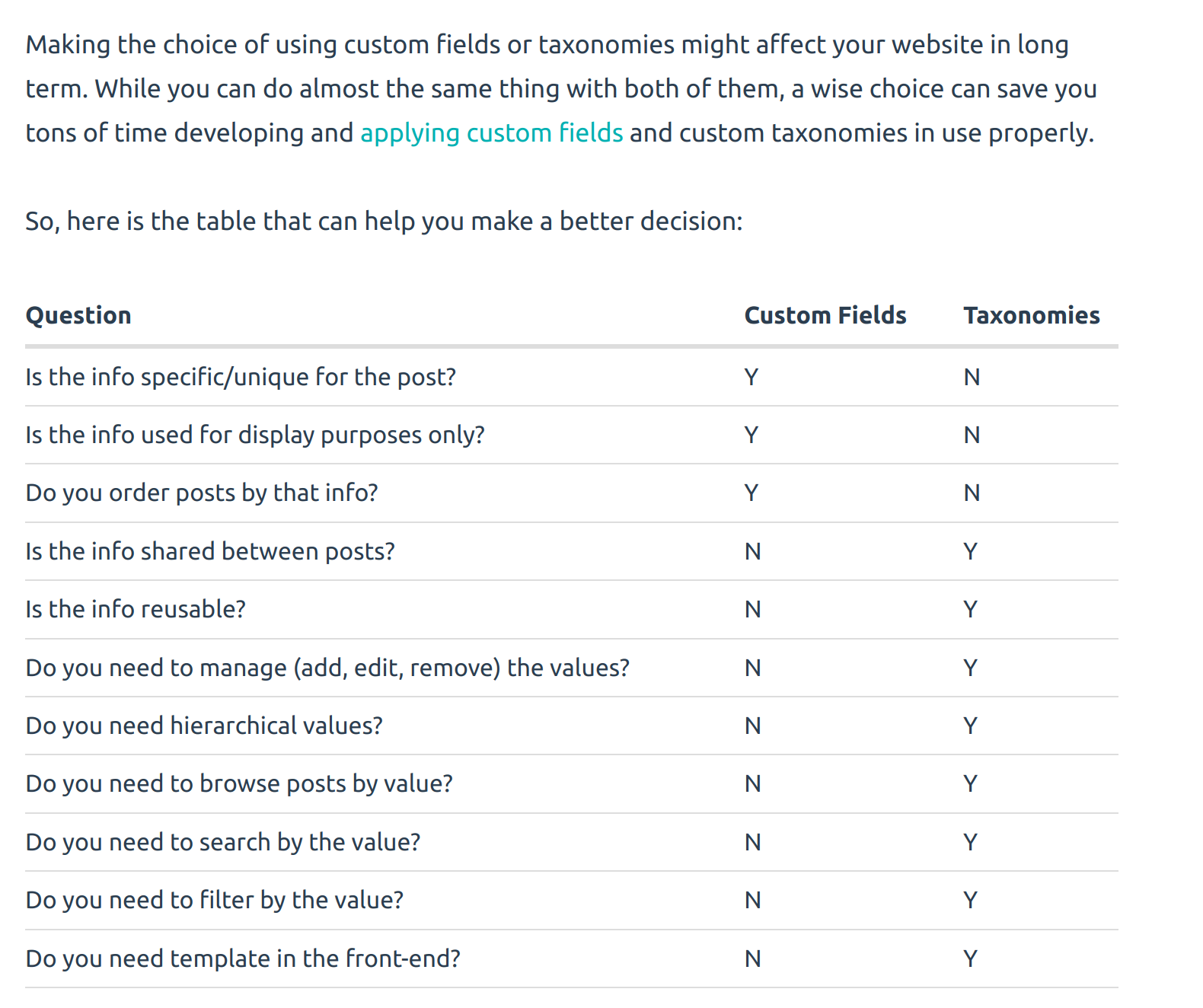Click Taxonomies "N" in order posts row
This screenshot has width=1203, height=1008.
972,493
